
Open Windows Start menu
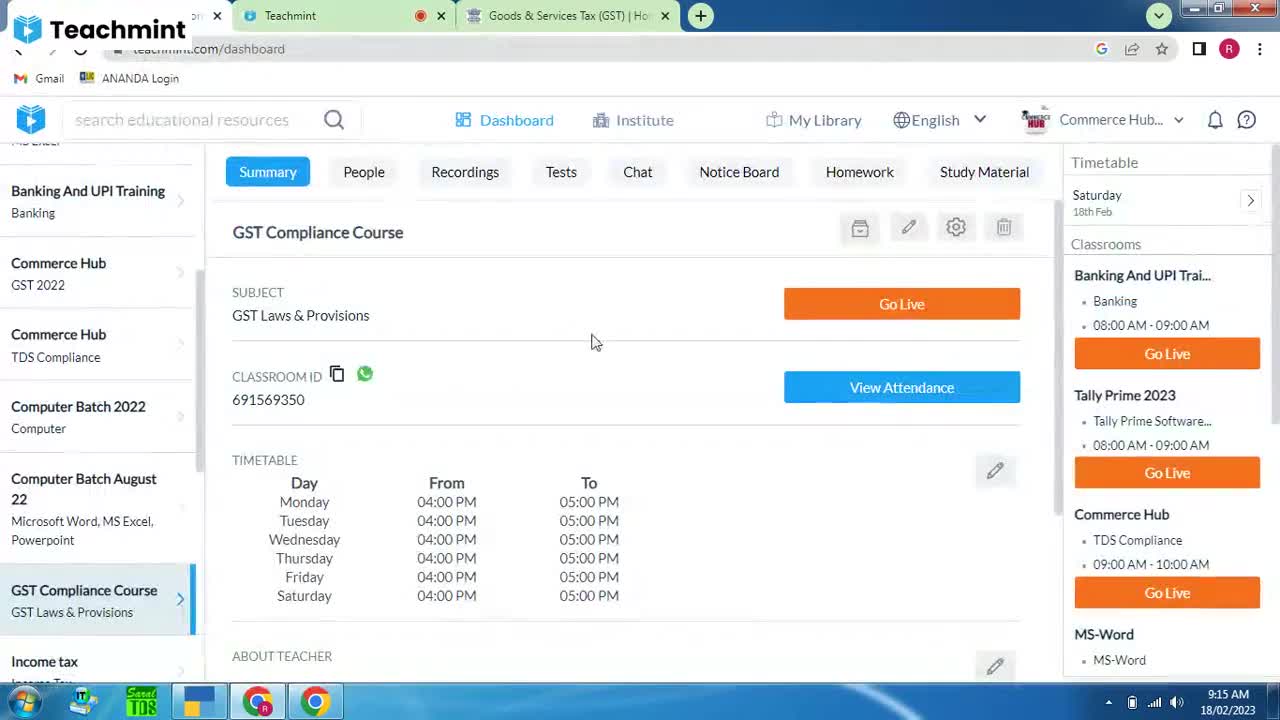click(23, 702)
